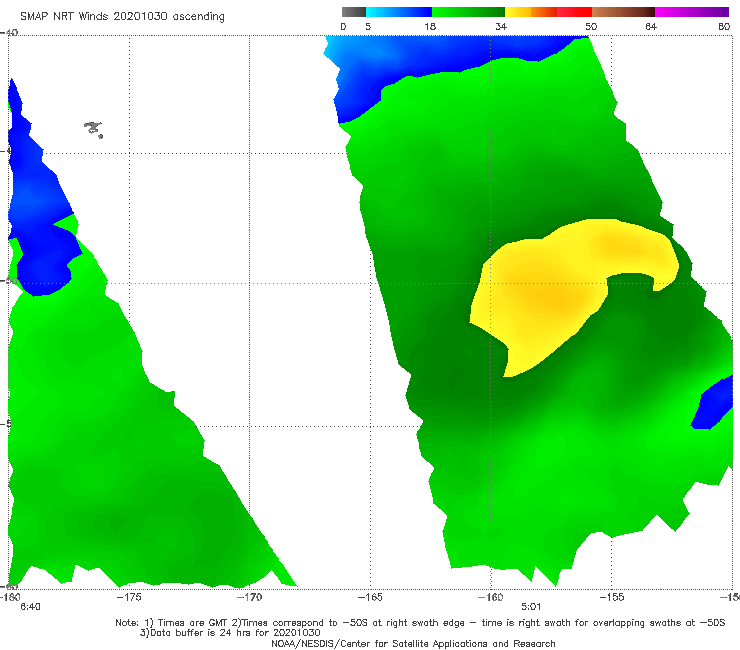Click the blue 5-18 segment of the colorbar

[x=399, y=12]
